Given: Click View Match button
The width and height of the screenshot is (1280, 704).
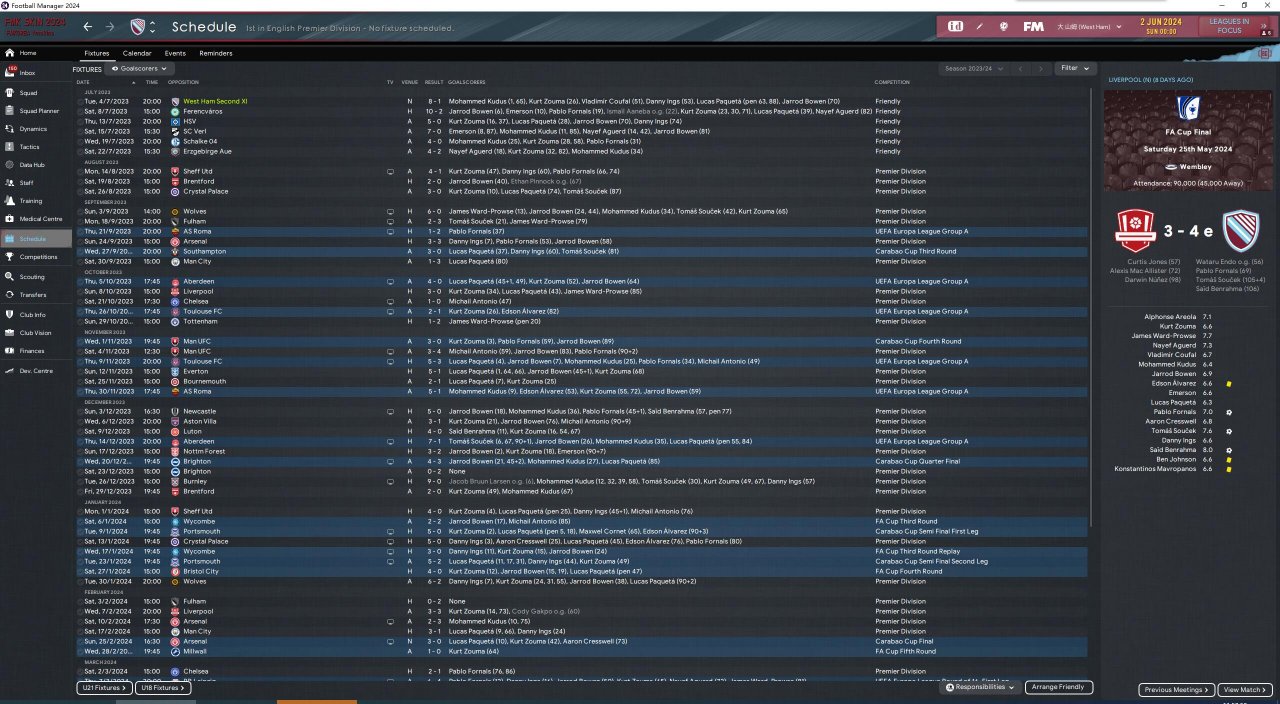Looking at the screenshot, I should tap(1246, 690).
